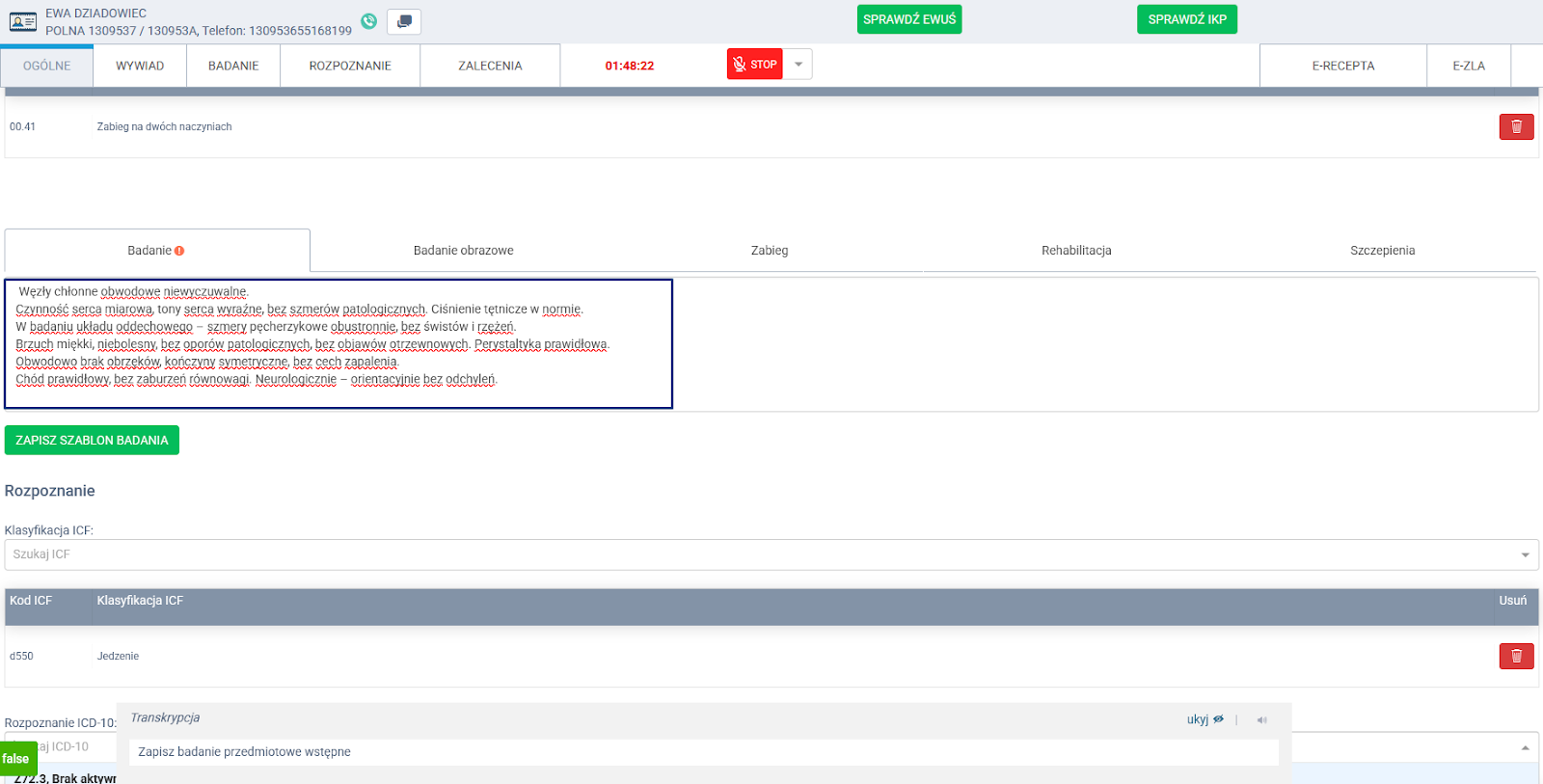This screenshot has height=784, width=1543.
Task: Open the E-RECEPTA tab
Action: point(1342,66)
